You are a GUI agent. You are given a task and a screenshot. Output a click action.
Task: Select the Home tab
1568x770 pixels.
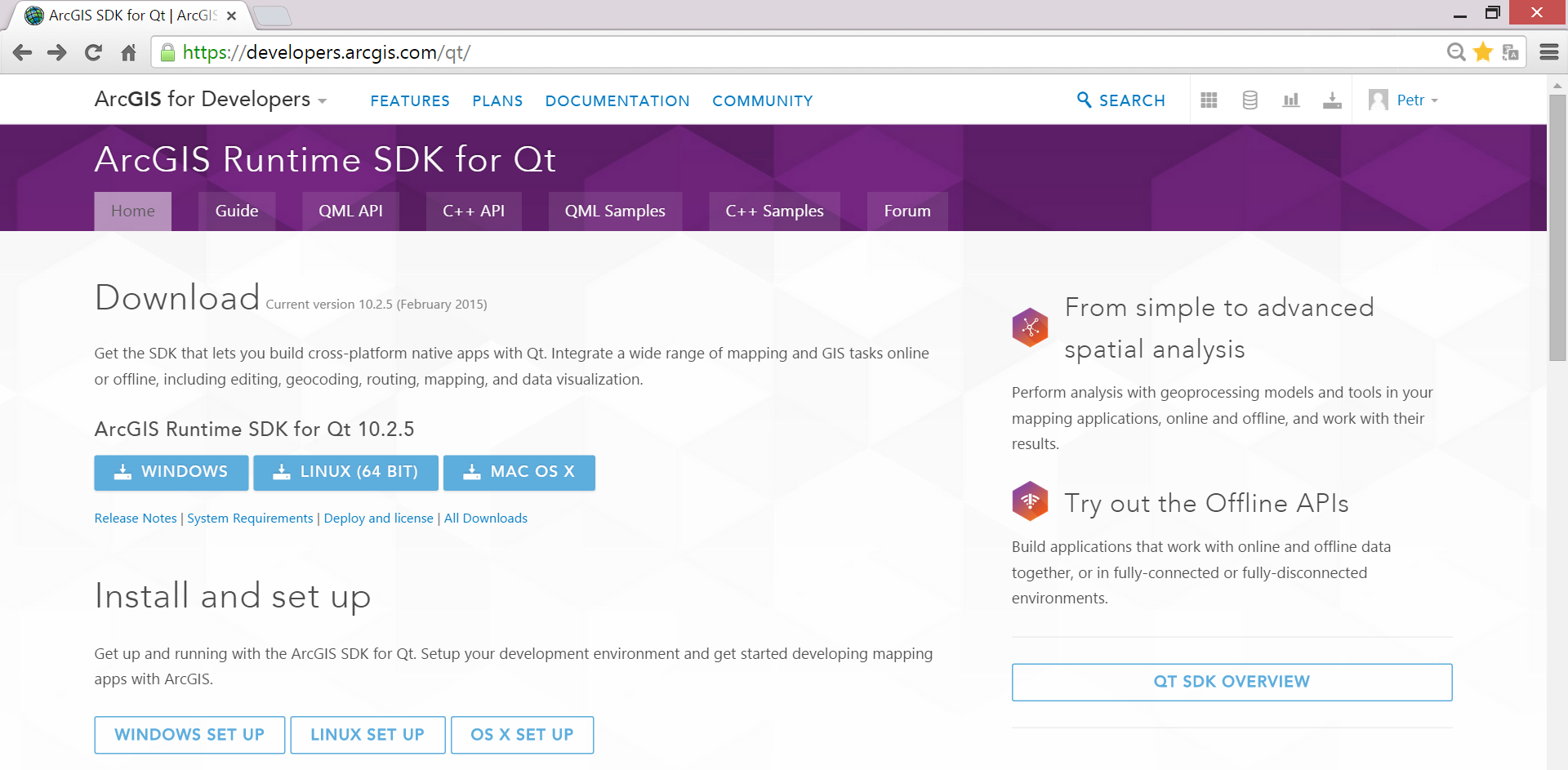click(x=133, y=211)
